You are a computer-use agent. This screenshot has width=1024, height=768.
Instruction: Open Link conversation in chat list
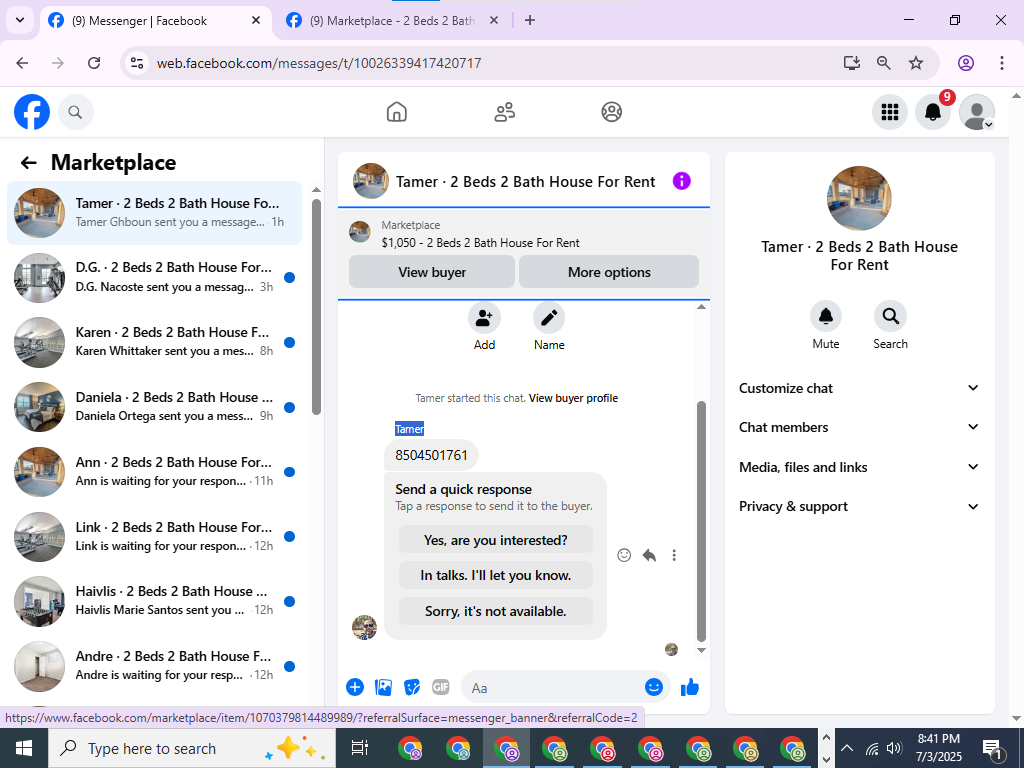click(x=154, y=537)
